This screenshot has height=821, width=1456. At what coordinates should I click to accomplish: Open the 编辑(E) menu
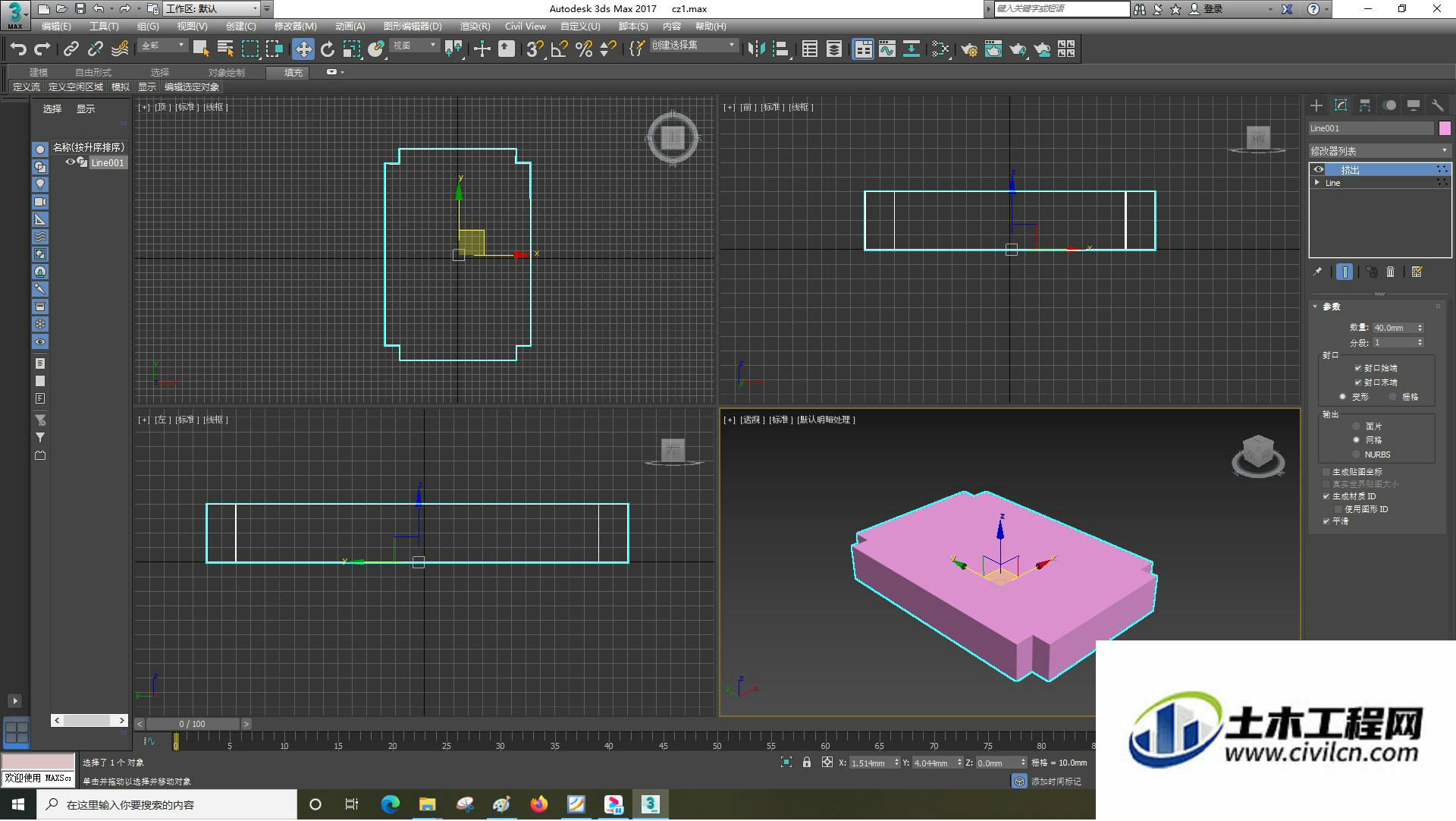pyautogui.click(x=56, y=27)
